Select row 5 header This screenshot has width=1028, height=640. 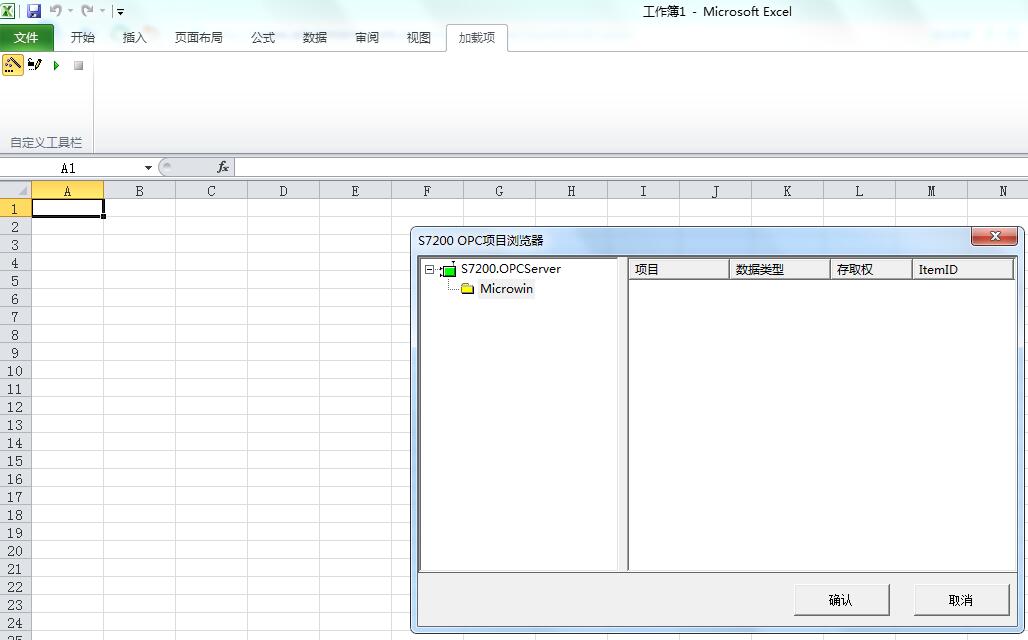(15, 281)
